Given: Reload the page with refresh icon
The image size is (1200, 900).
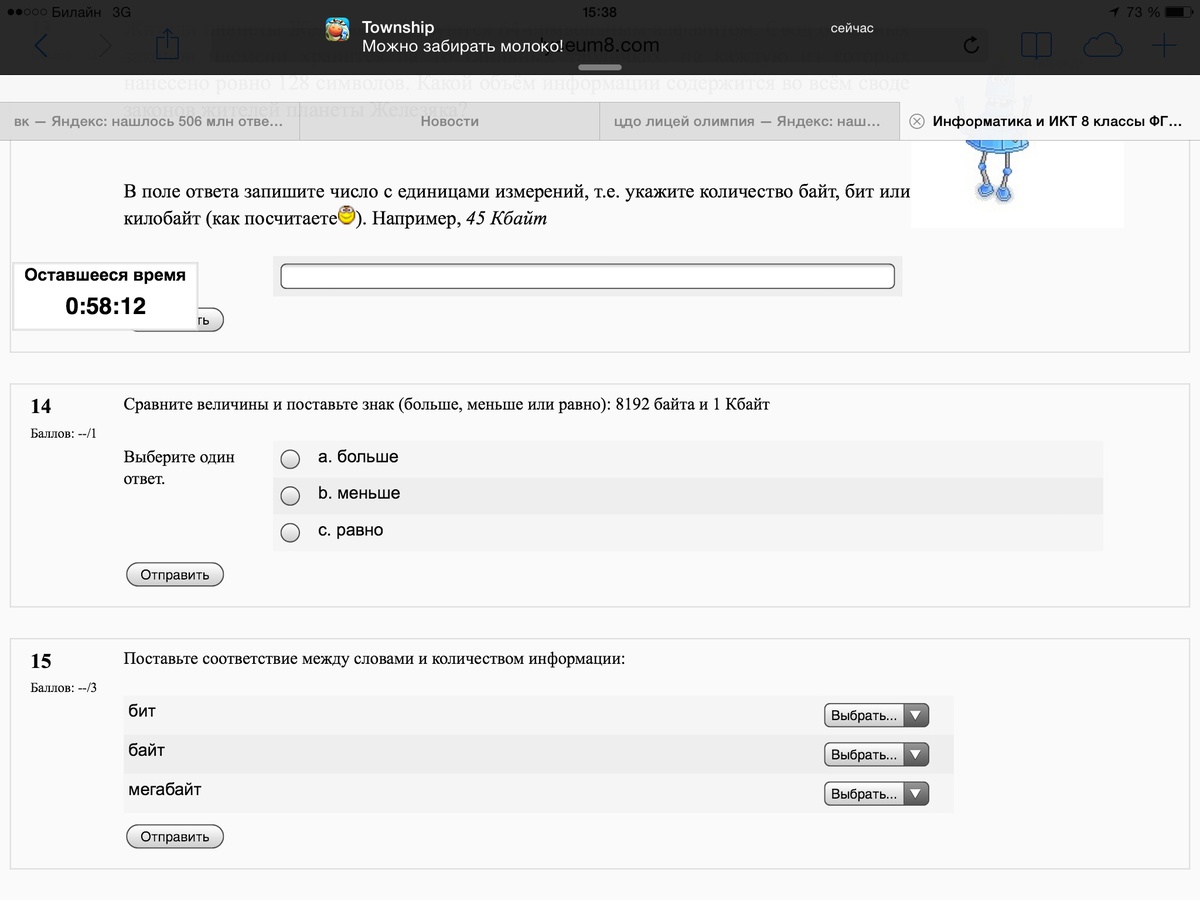Looking at the screenshot, I should pos(970,45).
